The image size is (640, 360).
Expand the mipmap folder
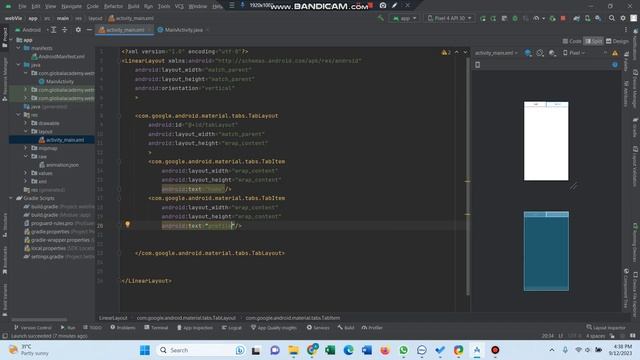(x=26, y=148)
